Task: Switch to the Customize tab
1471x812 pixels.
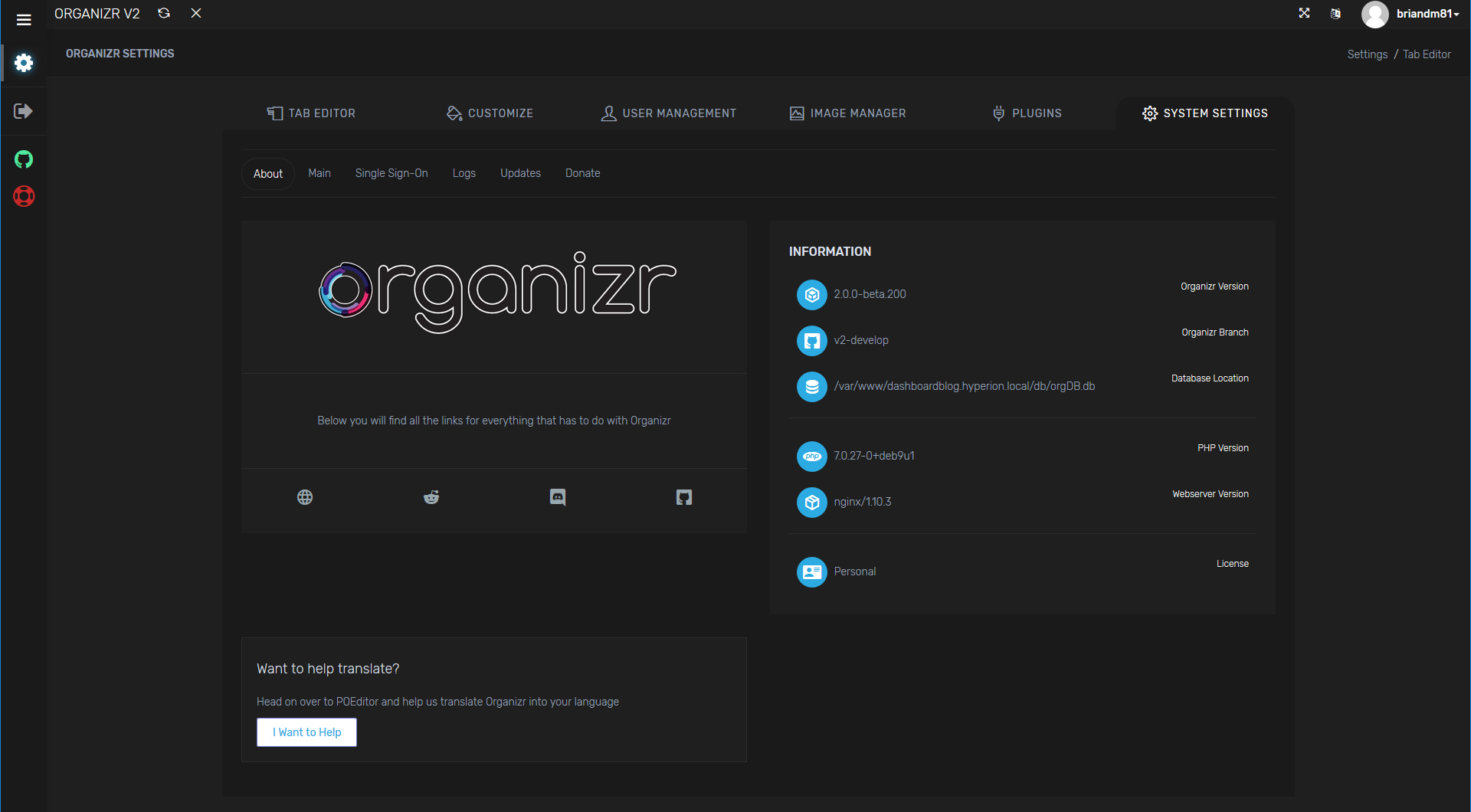Action: [x=490, y=113]
